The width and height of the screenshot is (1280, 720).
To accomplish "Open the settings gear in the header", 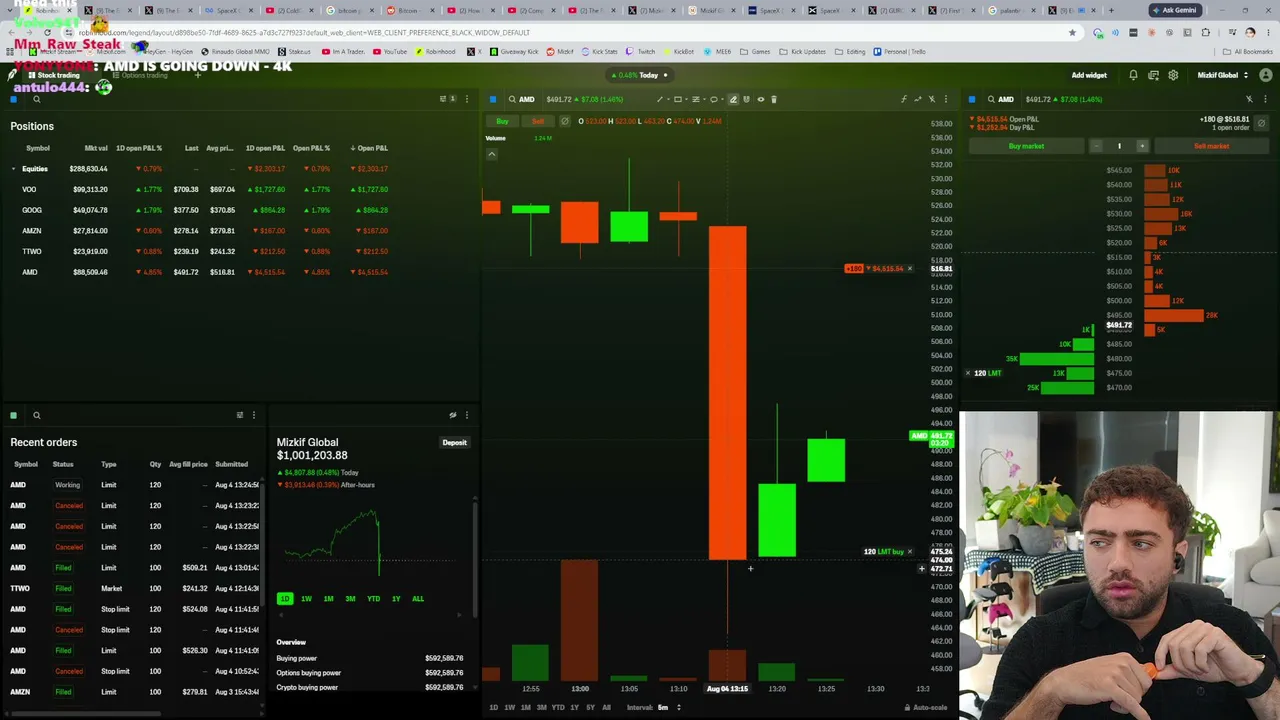I will pos(1173,75).
